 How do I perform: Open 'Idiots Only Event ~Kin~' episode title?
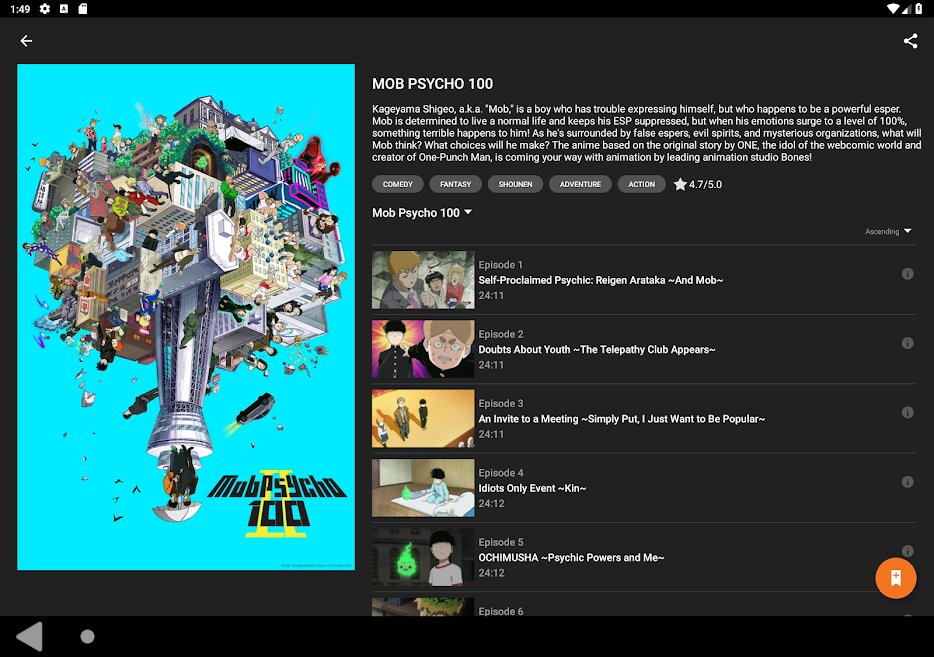532,488
